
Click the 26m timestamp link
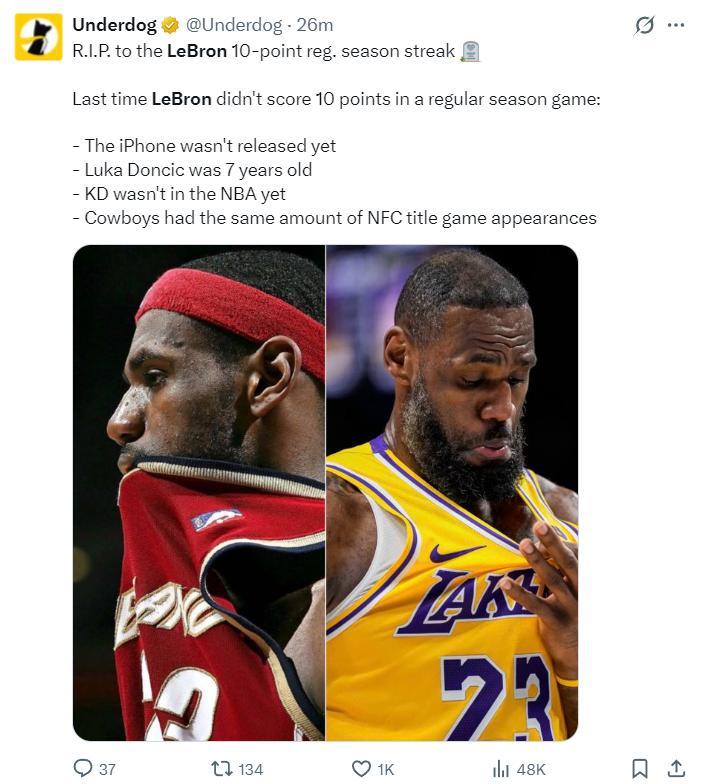click(x=314, y=24)
